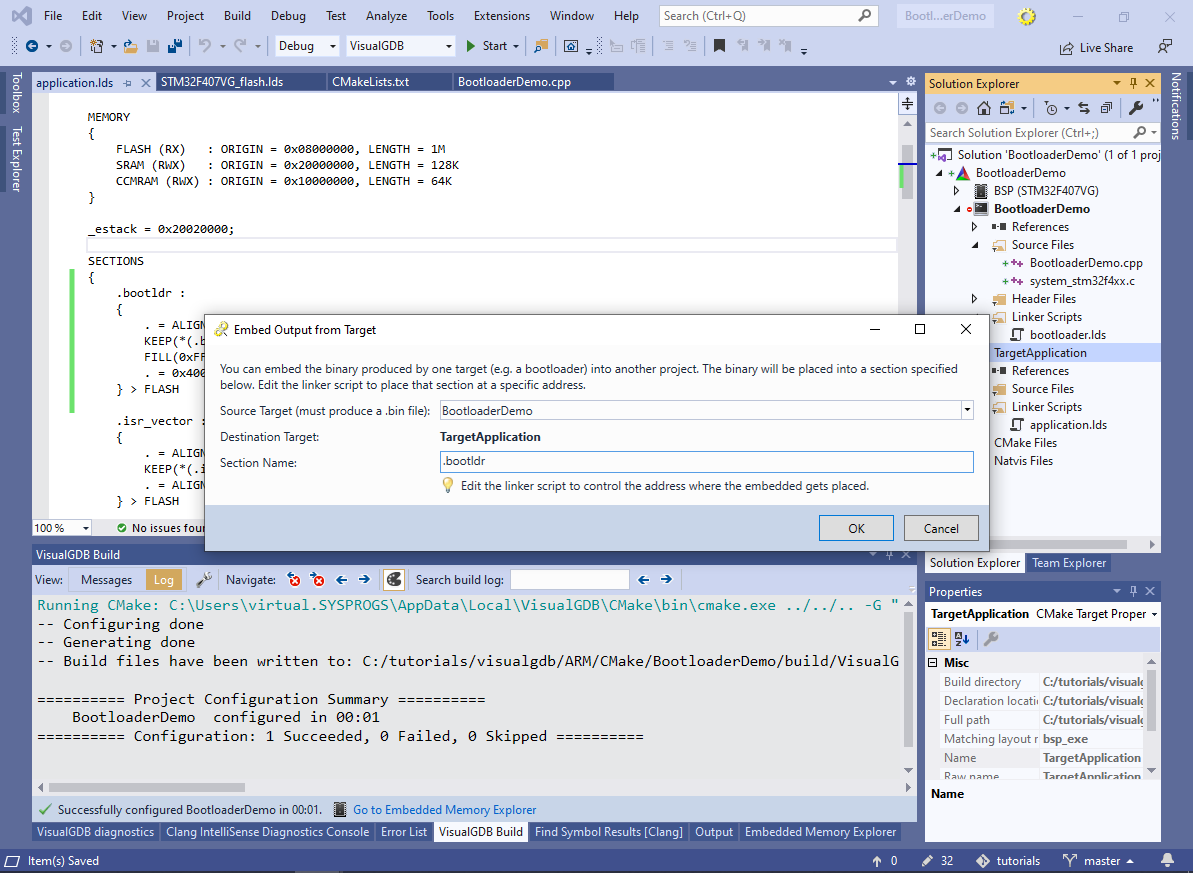This screenshot has width=1193, height=873.
Task: Collapse the bold BootloaderDemo project node
Action: click(956, 209)
